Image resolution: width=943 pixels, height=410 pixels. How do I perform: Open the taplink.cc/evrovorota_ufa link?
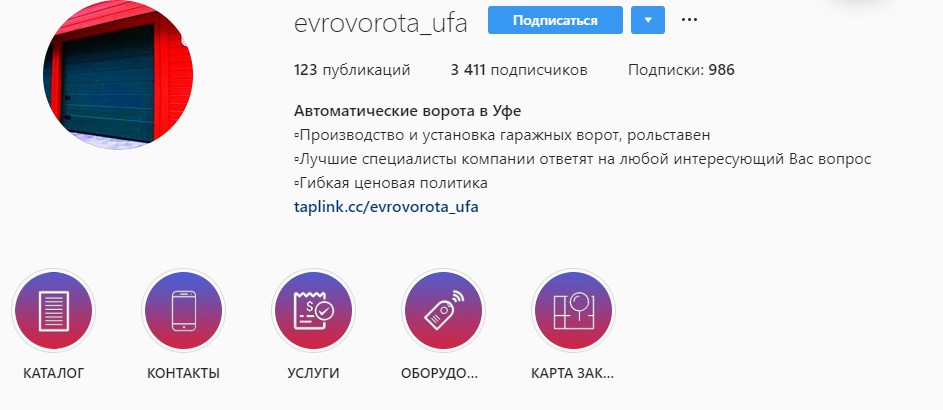click(386, 207)
